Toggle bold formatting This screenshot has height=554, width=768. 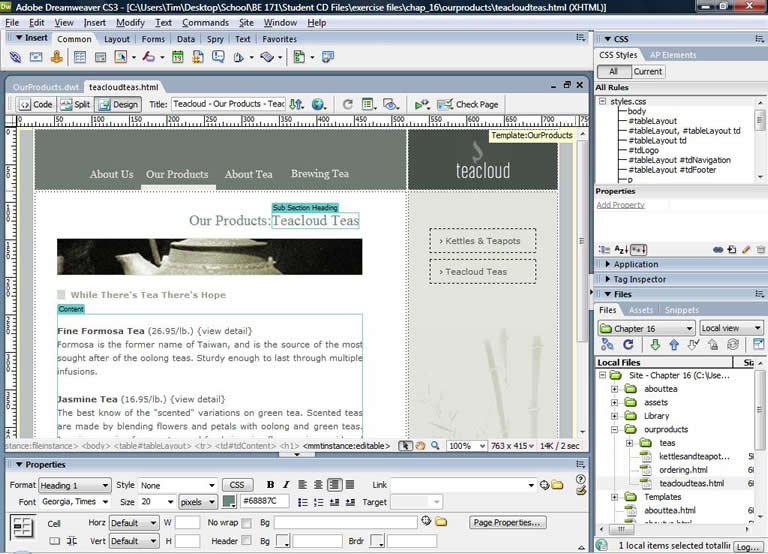(x=270, y=484)
